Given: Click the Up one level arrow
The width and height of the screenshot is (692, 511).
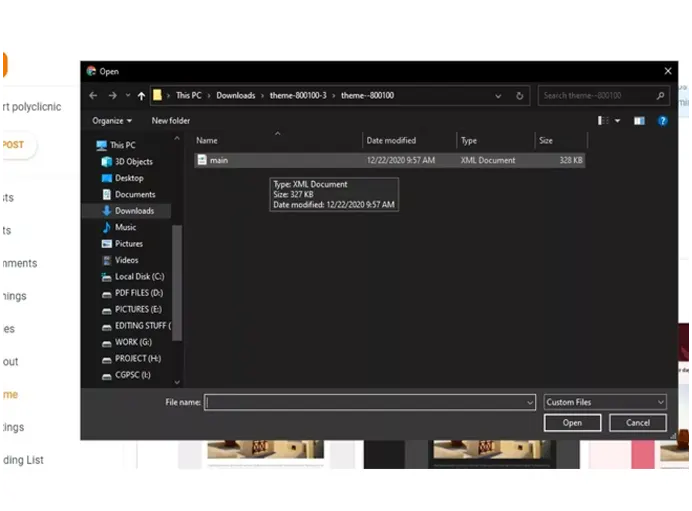Looking at the screenshot, I should point(141,96).
